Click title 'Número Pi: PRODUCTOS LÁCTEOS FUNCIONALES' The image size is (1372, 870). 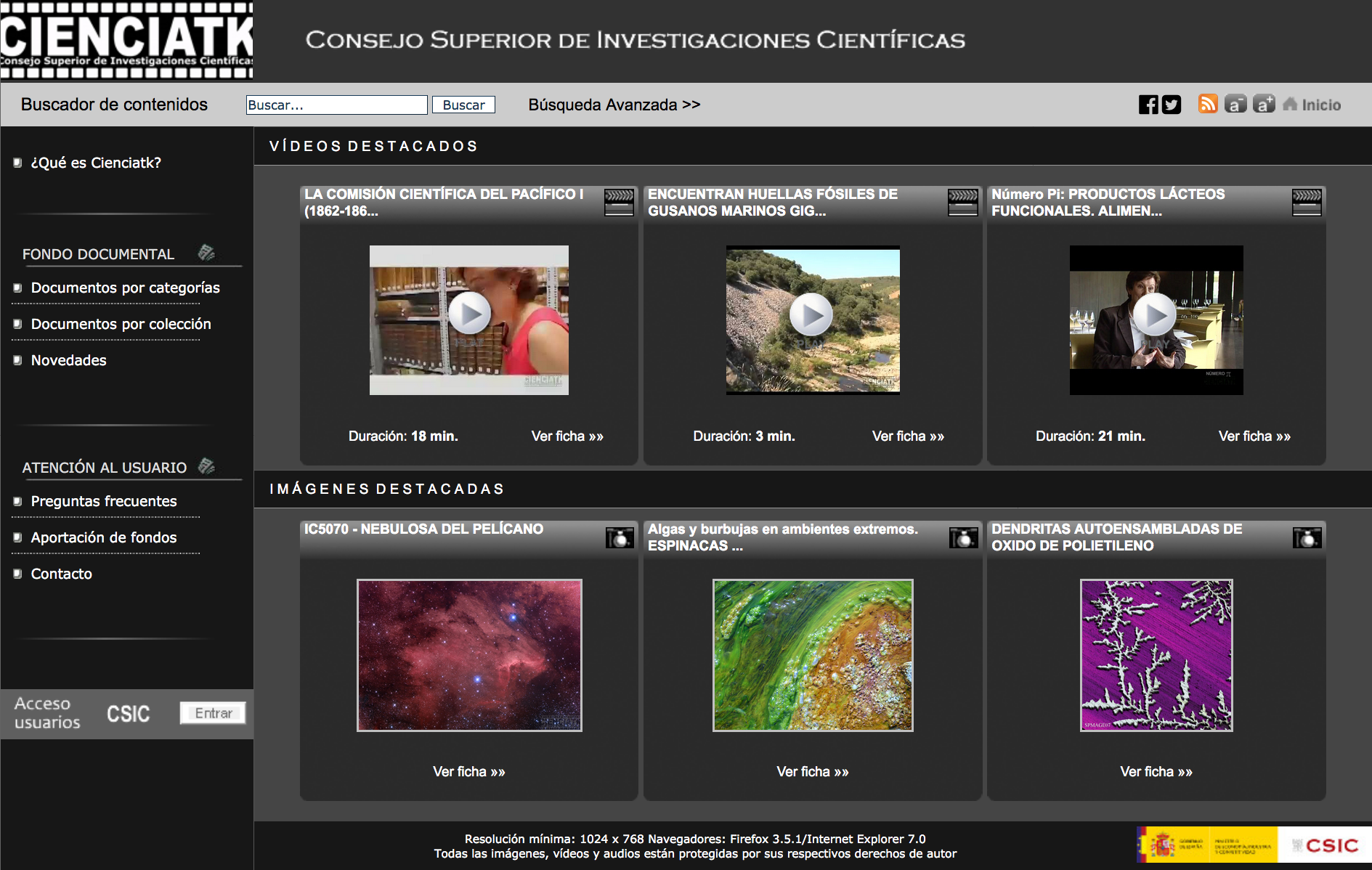(x=1108, y=203)
